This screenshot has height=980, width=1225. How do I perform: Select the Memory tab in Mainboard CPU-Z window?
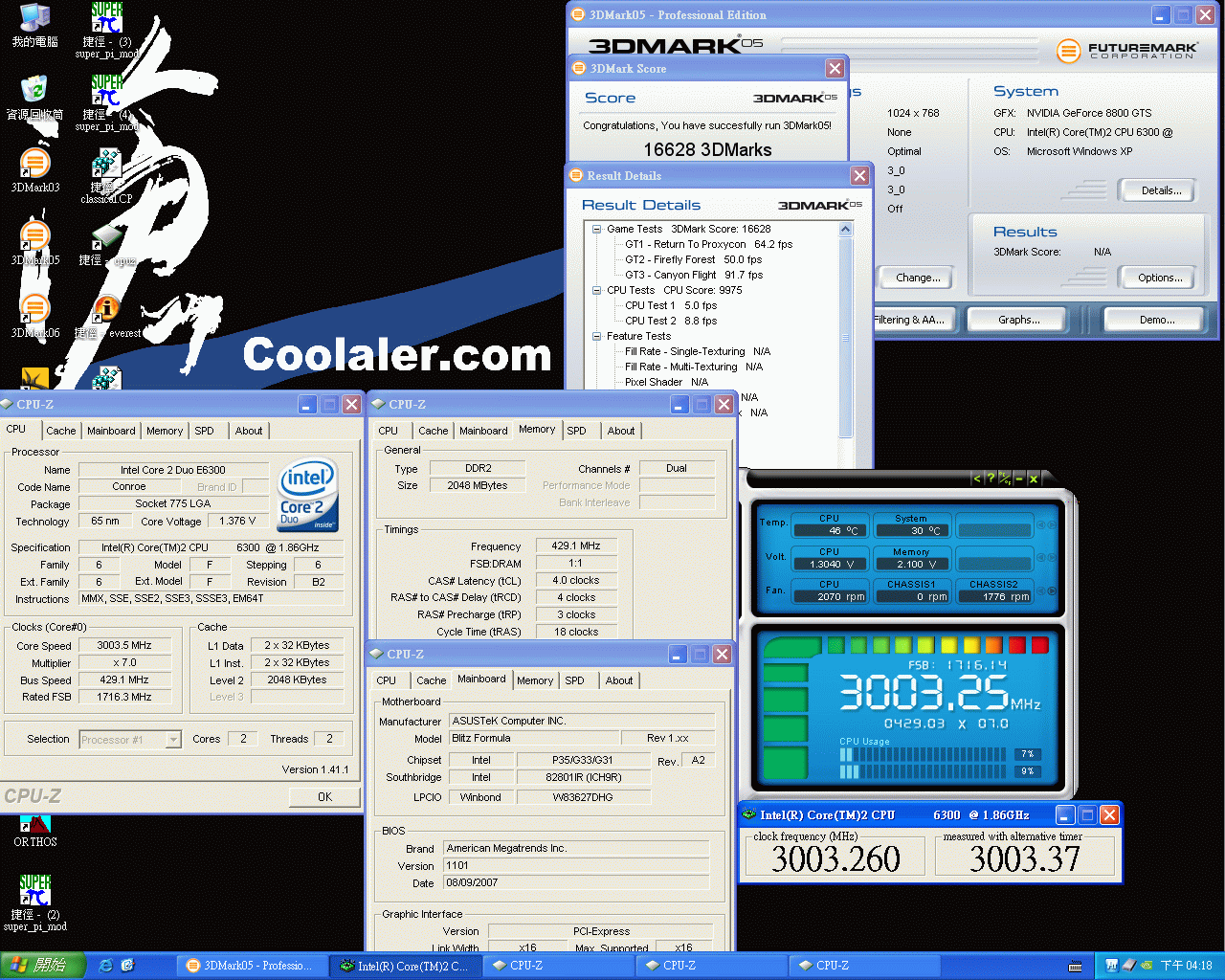(535, 680)
